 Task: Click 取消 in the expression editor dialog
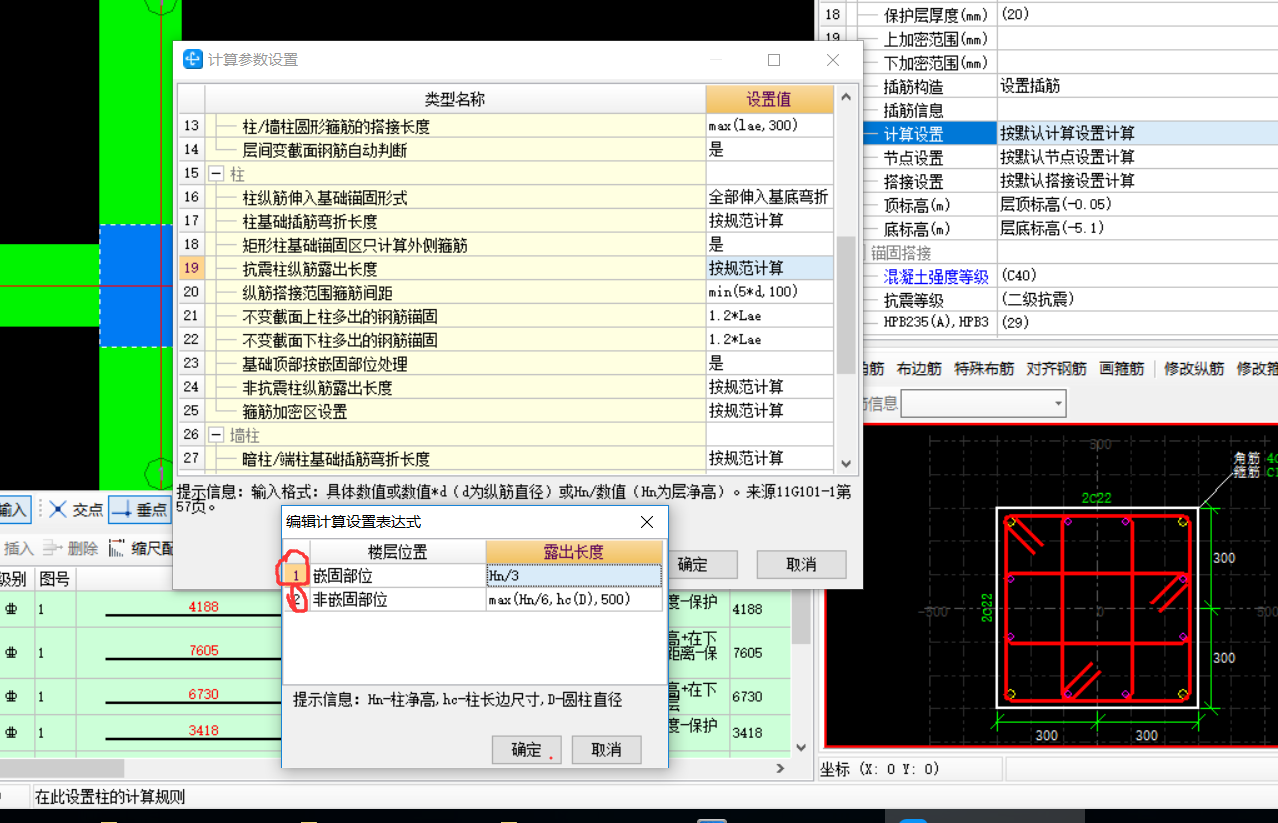pos(606,749)
